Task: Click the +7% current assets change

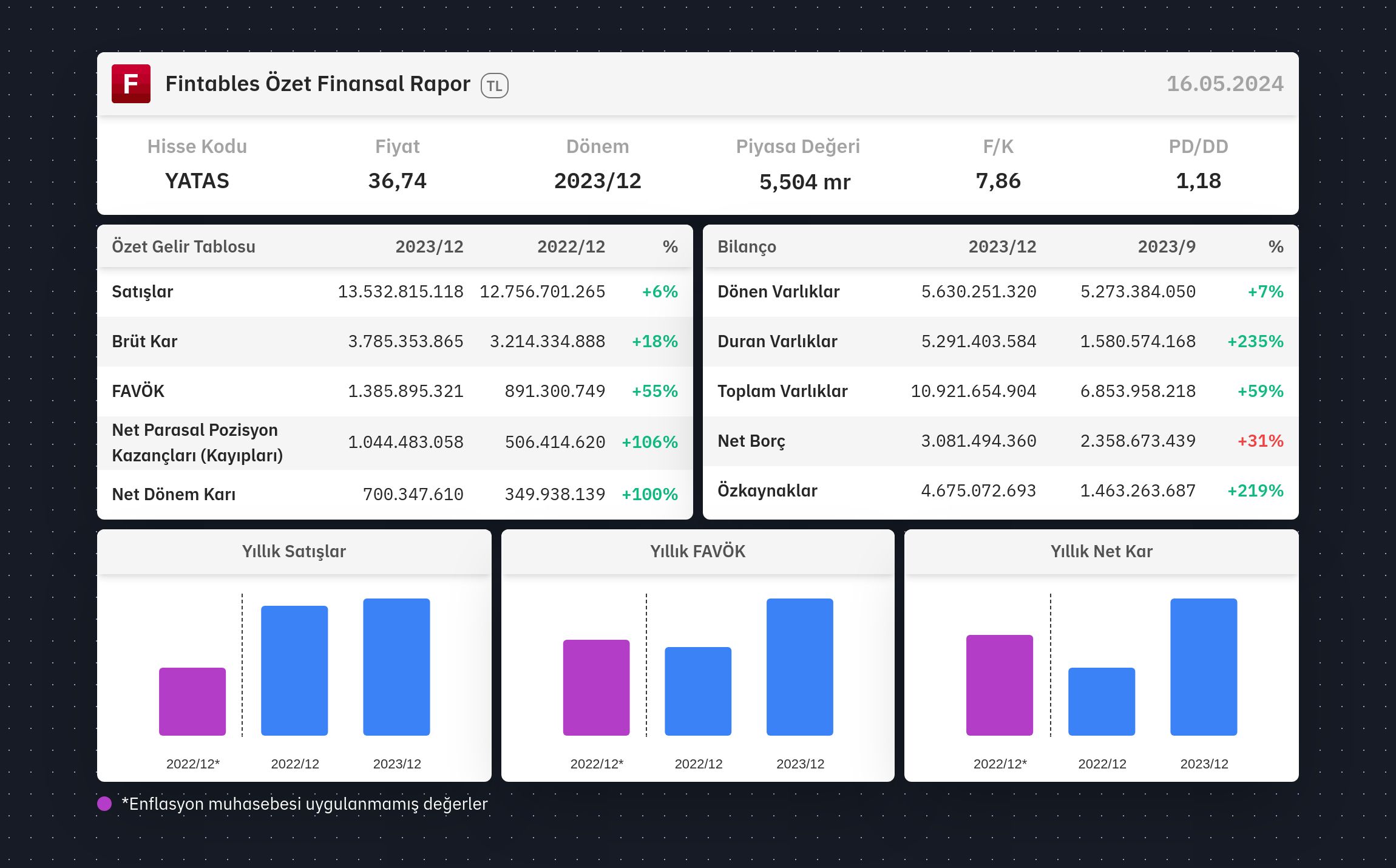Action: 1266,292
